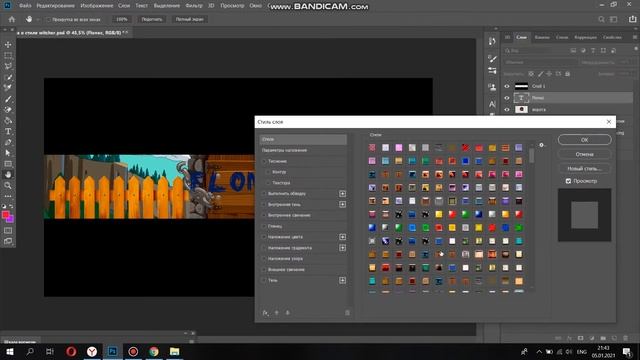Click the lock all icon in Layers panel
The image size is (640, 360).
(x=567, y=74)
